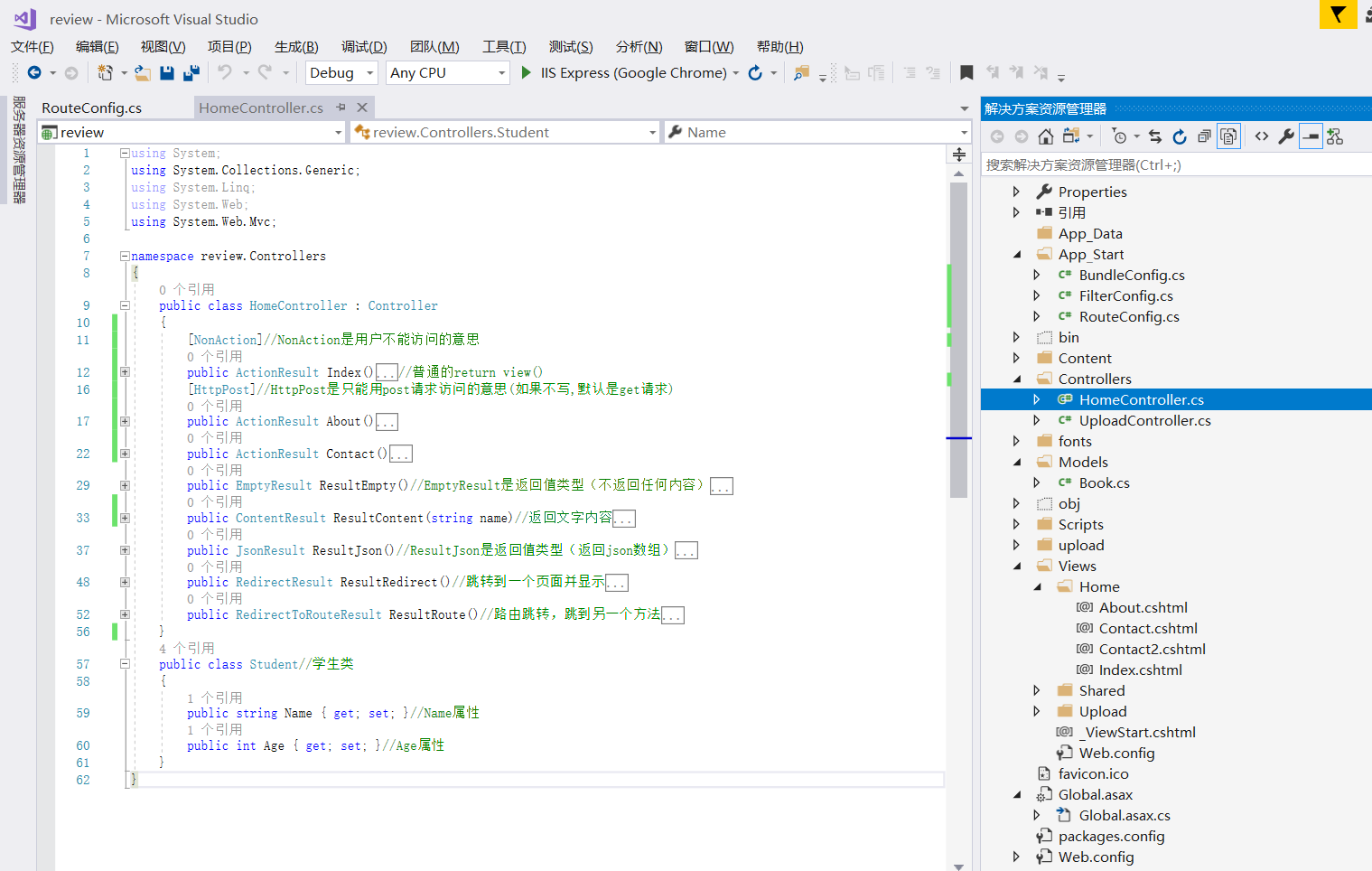This screenshot has width=1372, height=871.
Task: Select Book.cs under Models
Action: (x=1104, y=482)
